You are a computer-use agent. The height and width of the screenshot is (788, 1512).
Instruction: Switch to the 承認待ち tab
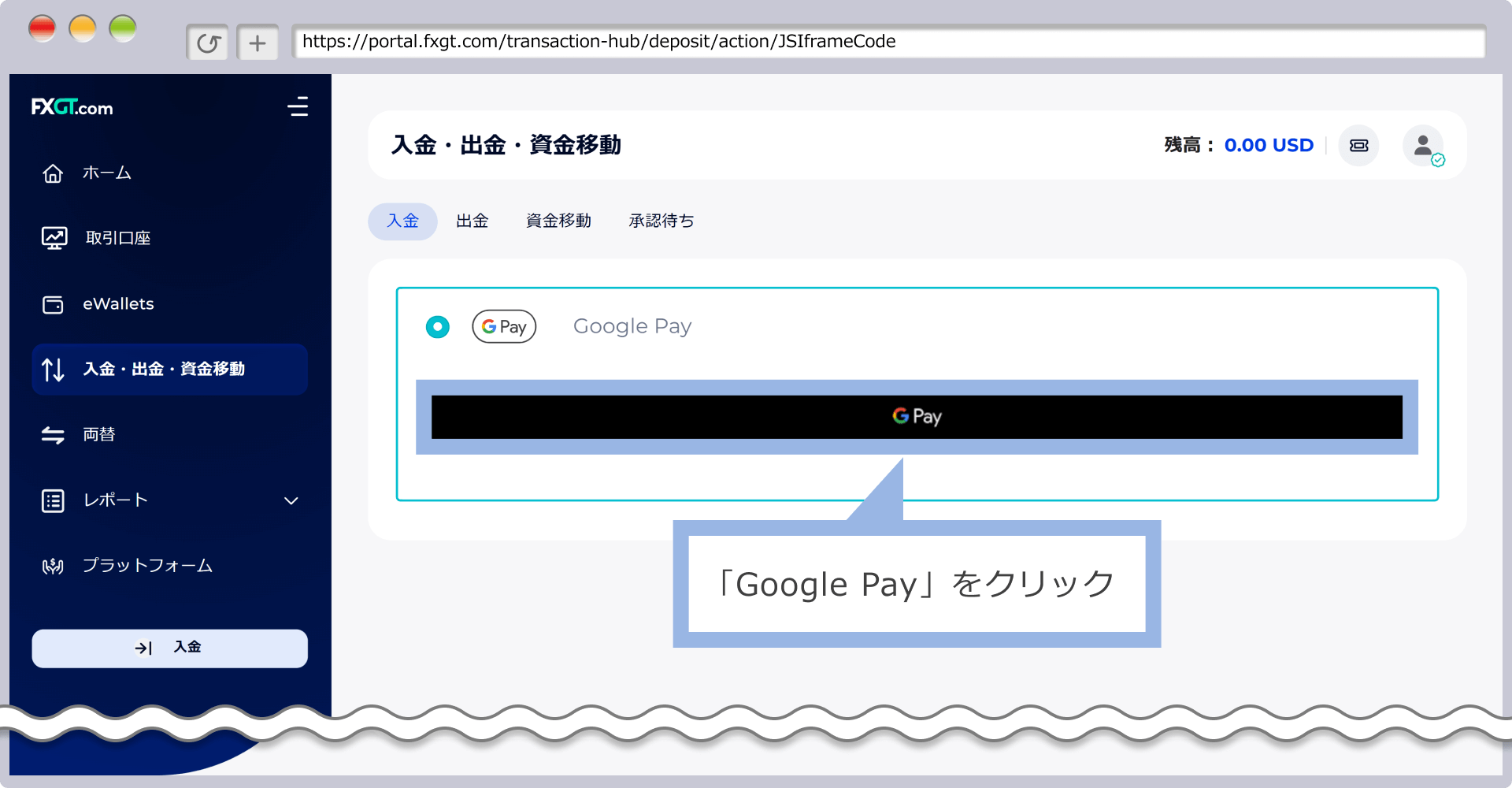click(x=661, y=221)
